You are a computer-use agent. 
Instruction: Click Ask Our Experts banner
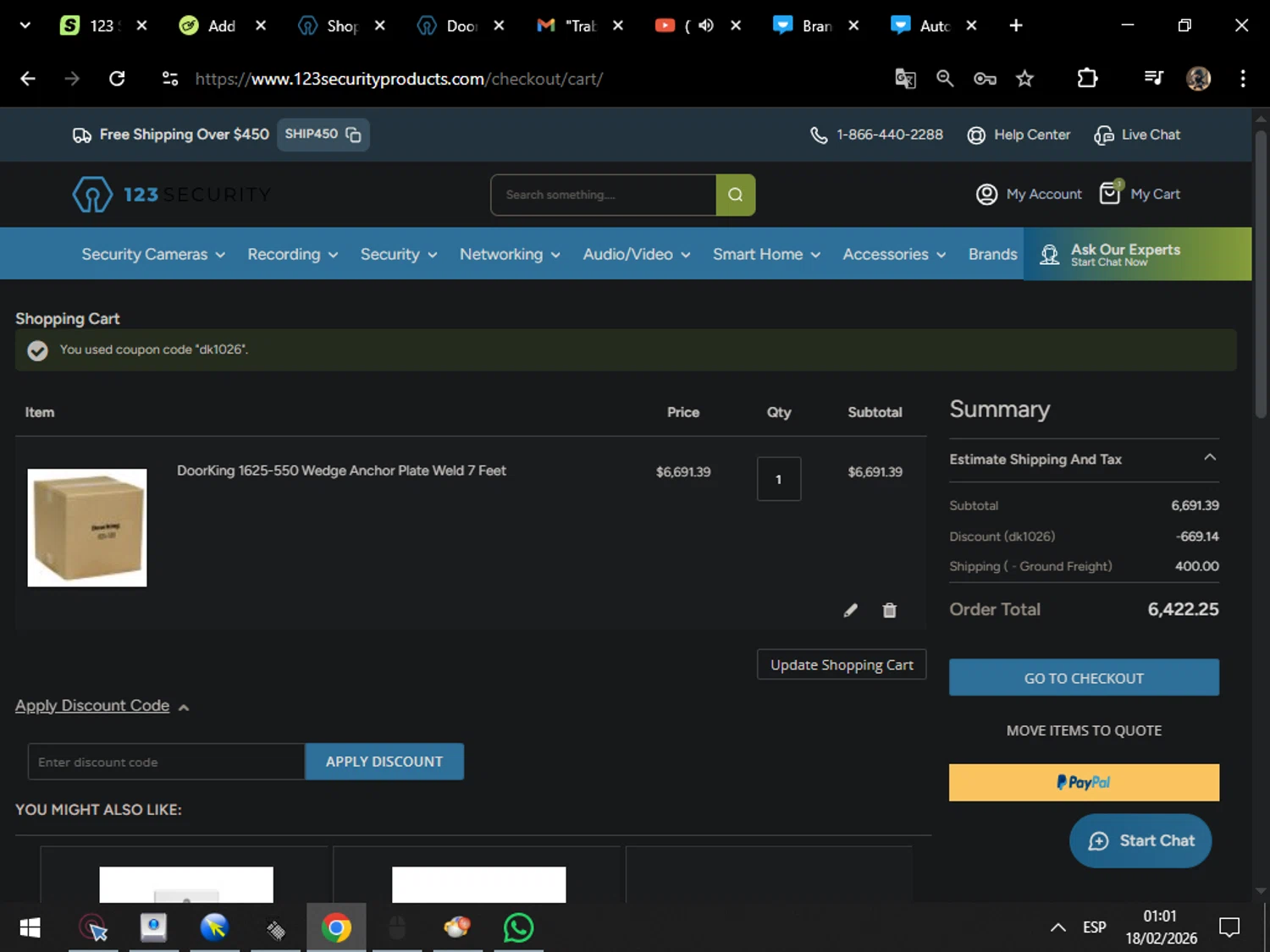[x=1137, y=254]
